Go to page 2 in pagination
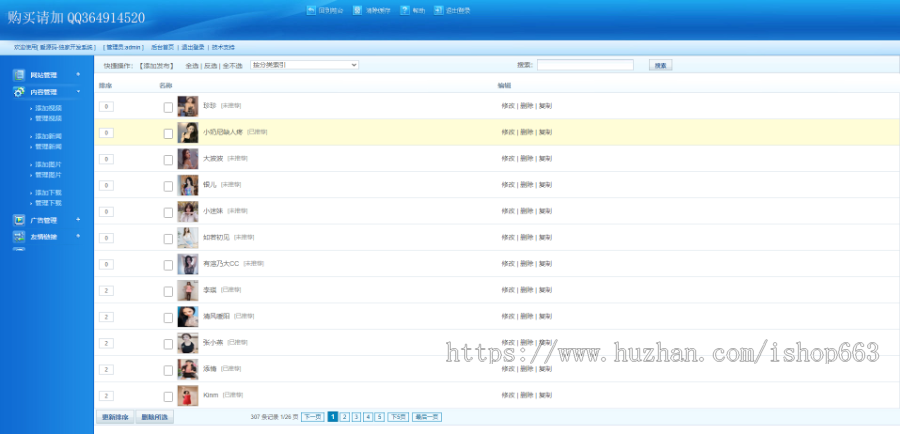The width and height of the screenshot is (900, 434). pos(344,417)
